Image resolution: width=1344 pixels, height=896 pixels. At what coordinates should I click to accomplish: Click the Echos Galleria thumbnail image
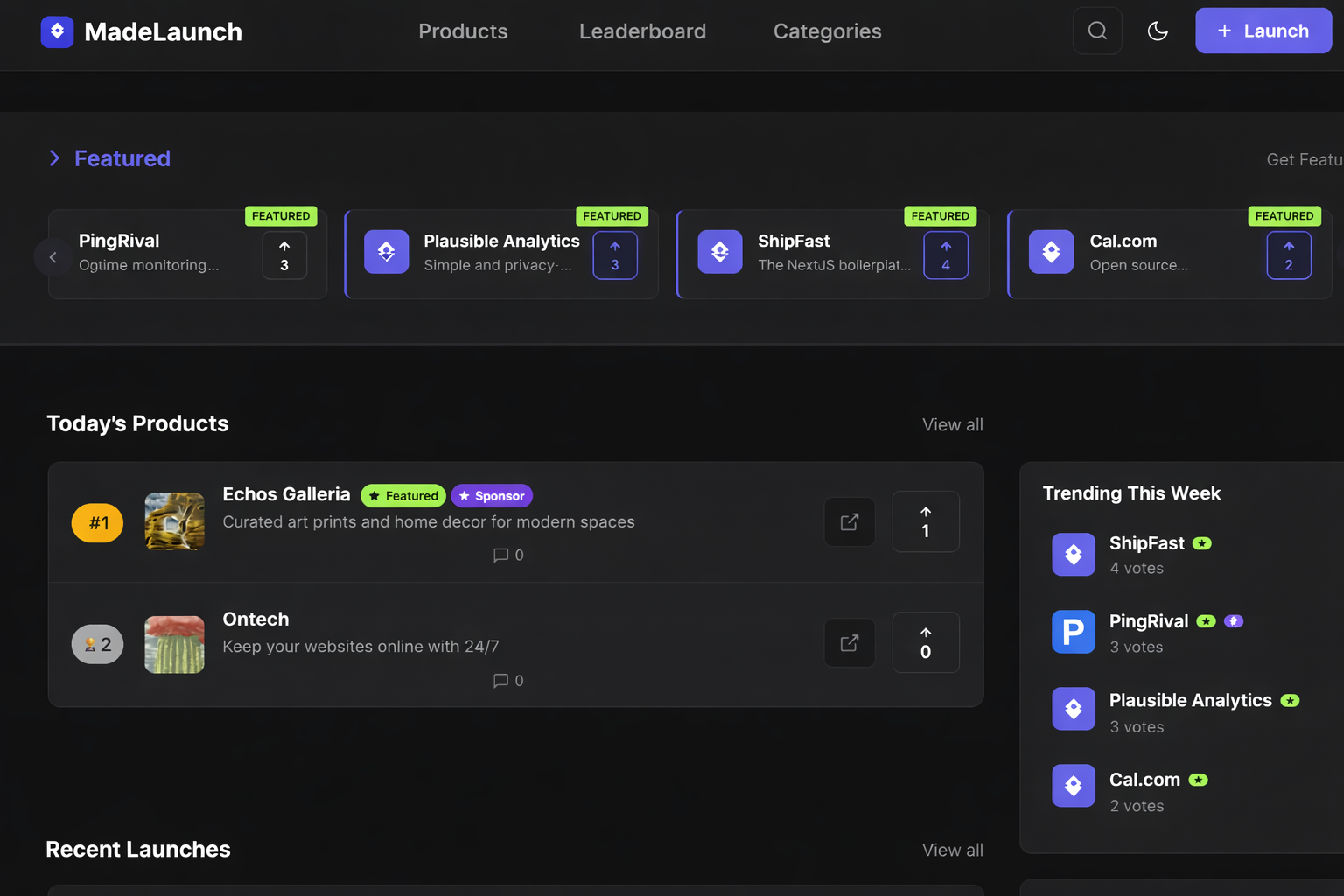(174, 521)
